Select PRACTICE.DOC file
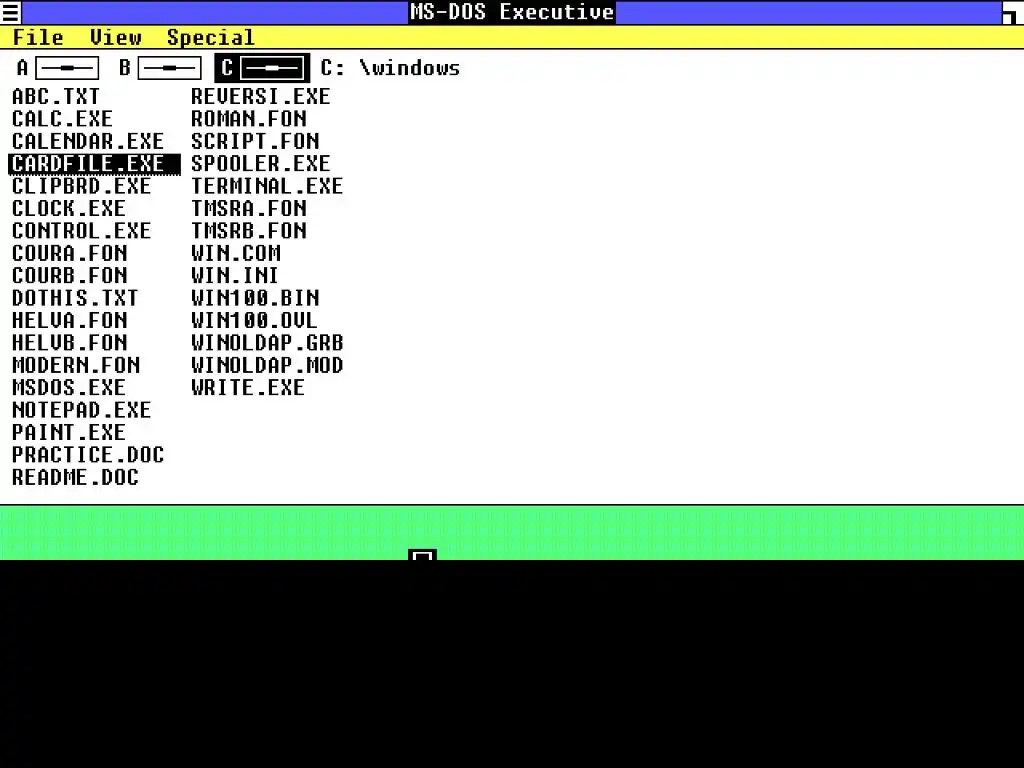 click(x=88, y=455)
